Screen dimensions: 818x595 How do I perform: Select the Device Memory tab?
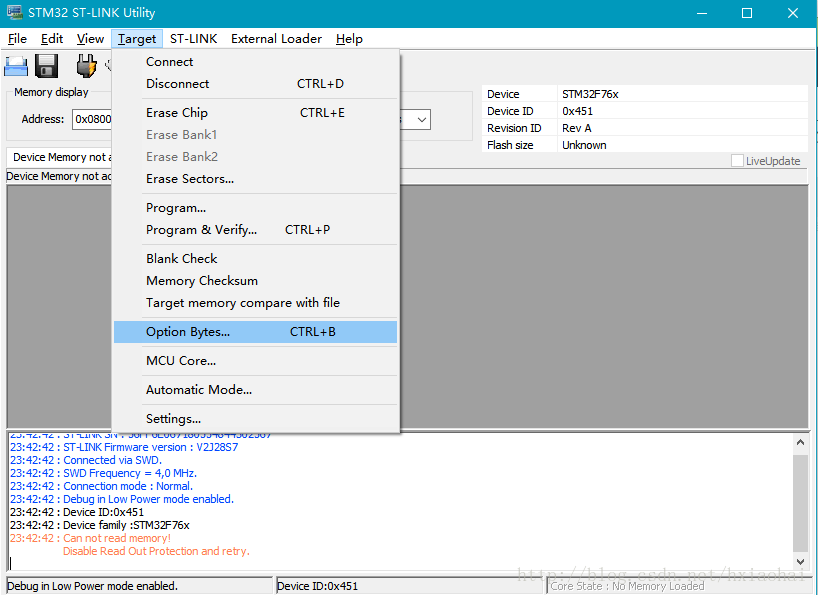point(59,157)
